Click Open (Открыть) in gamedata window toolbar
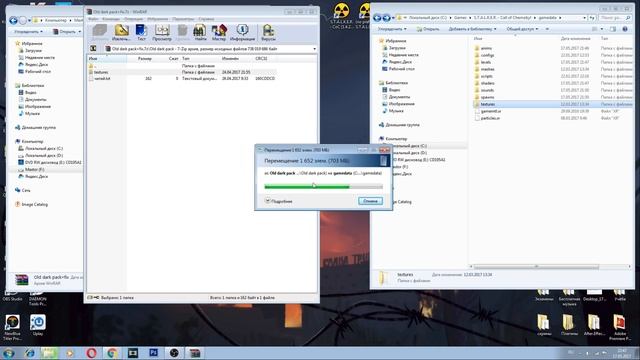 coord(428,29)
